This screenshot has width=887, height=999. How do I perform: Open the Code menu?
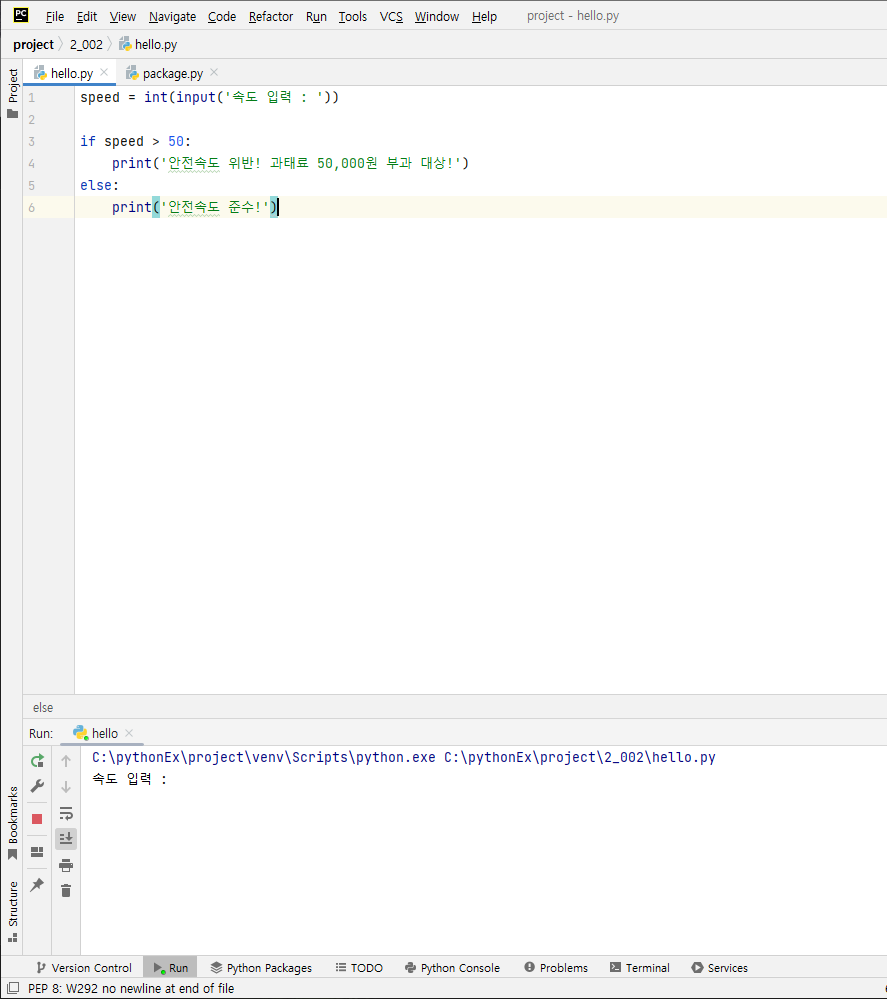coord(222,17)
